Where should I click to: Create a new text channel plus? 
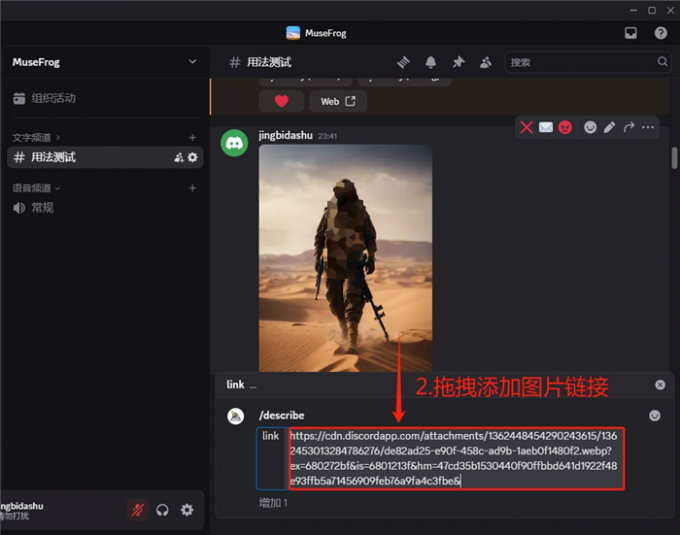[193, 138]
